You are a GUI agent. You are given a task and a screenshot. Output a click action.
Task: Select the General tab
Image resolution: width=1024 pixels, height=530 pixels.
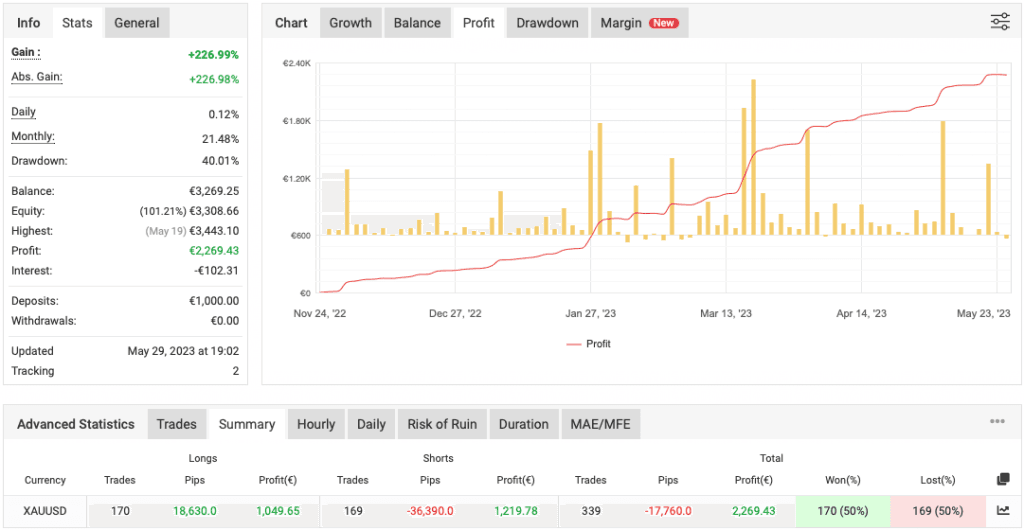tap(137, 23)
